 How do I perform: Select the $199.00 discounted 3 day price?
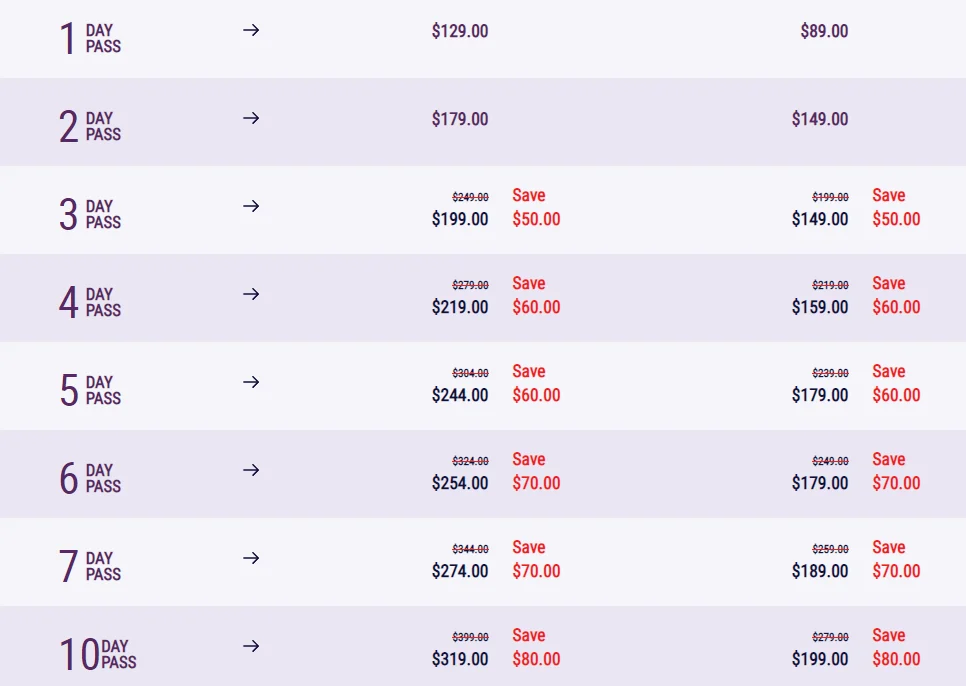tap(460, 219)
